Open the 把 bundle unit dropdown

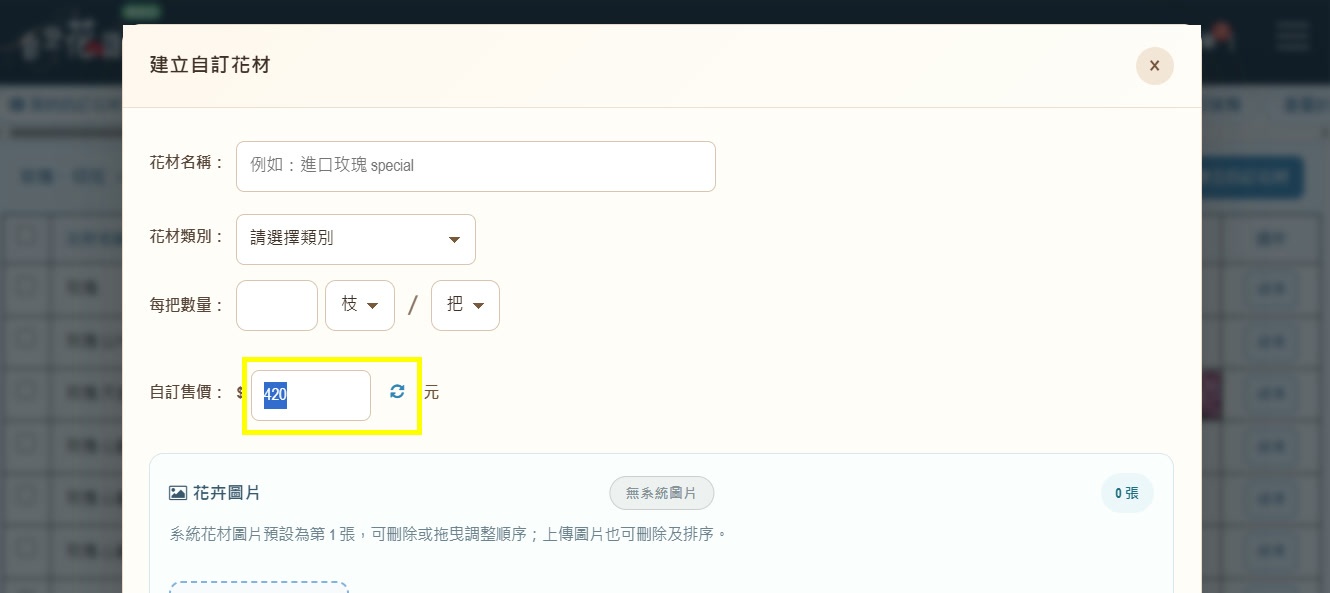(465, 305)
